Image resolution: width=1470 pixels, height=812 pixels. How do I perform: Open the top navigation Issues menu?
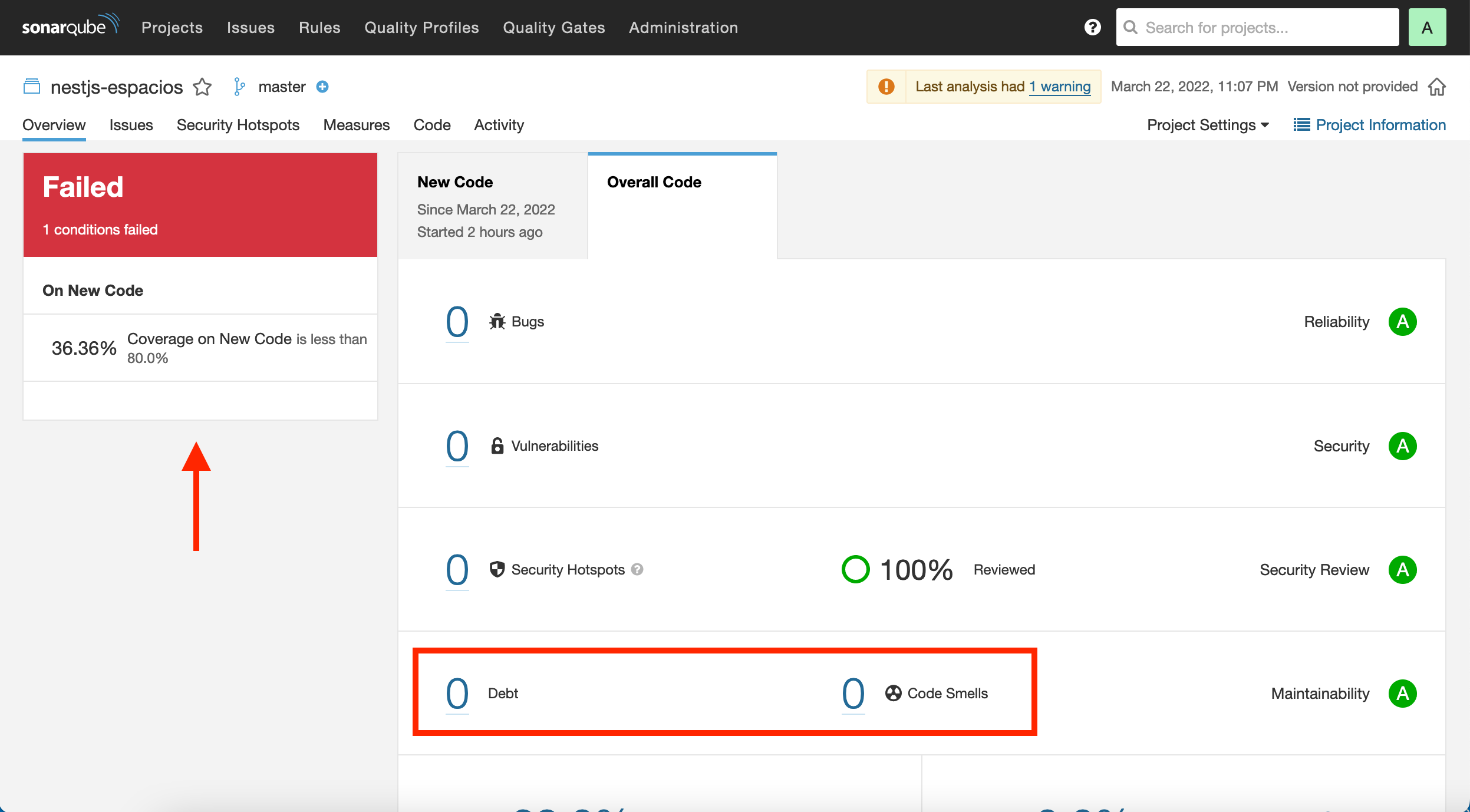pos(251,28)
